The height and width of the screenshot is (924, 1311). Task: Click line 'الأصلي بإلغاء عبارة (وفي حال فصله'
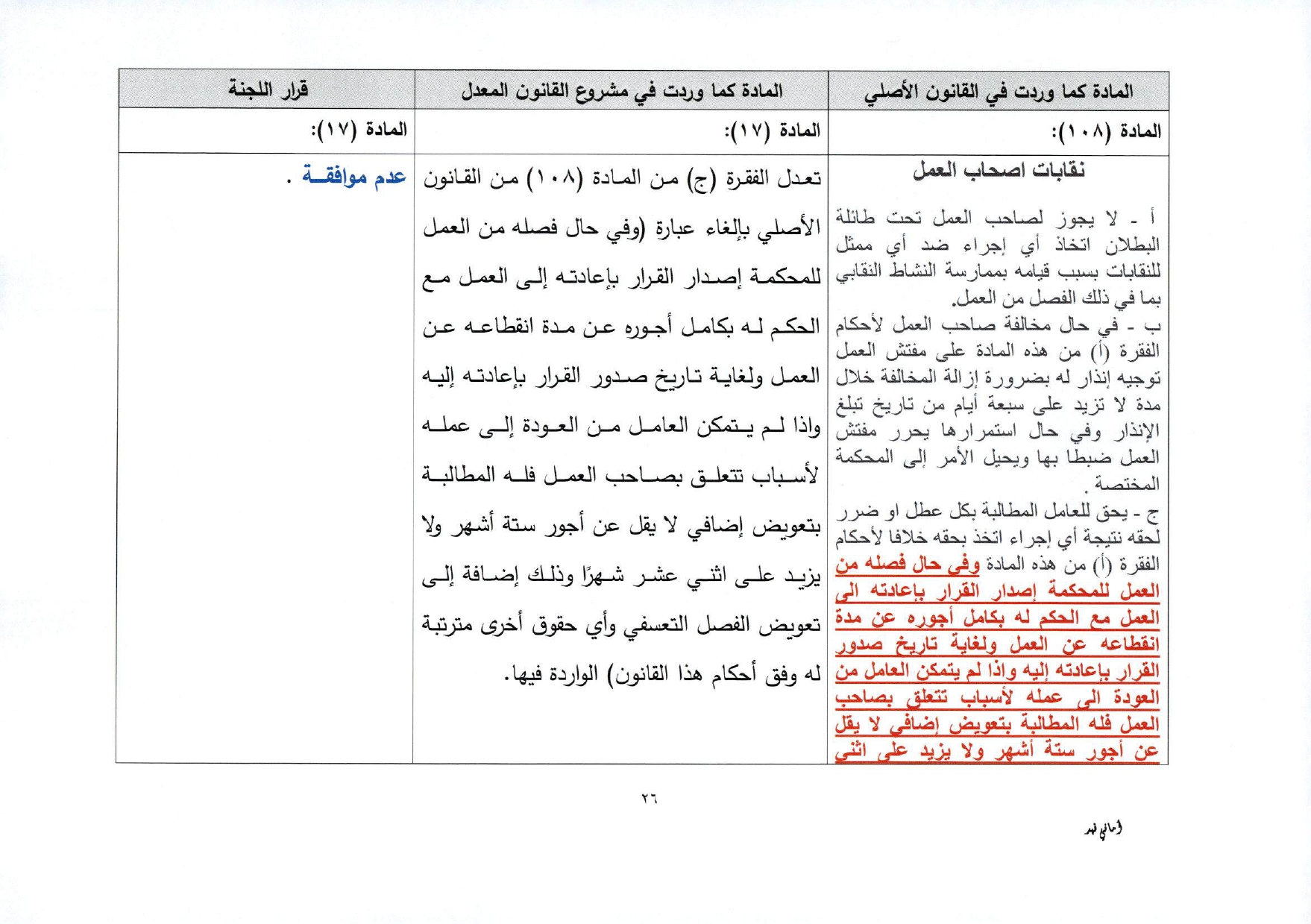pyautogui.click(x=621, y=228)
